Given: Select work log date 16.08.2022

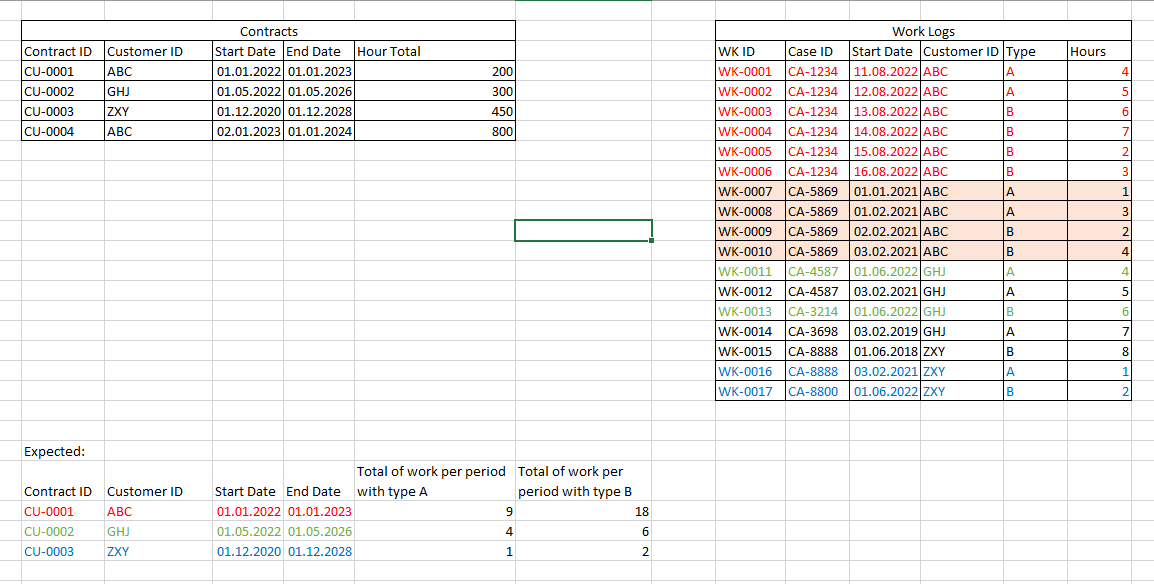Looking at the screenshot, I should [x=885, y=171].
